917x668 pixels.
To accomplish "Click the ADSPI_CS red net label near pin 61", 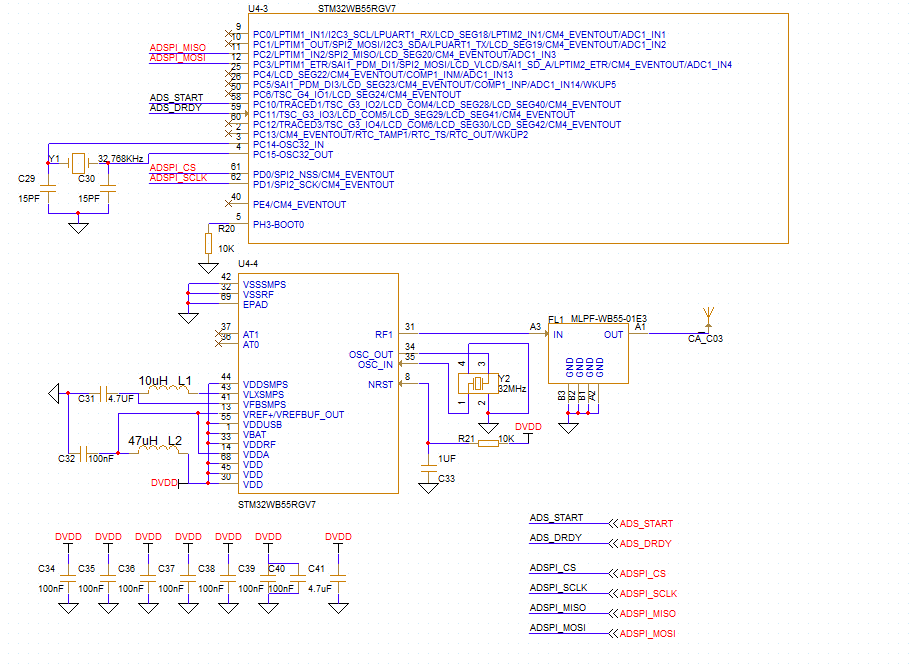I will [x=173, y=167].
